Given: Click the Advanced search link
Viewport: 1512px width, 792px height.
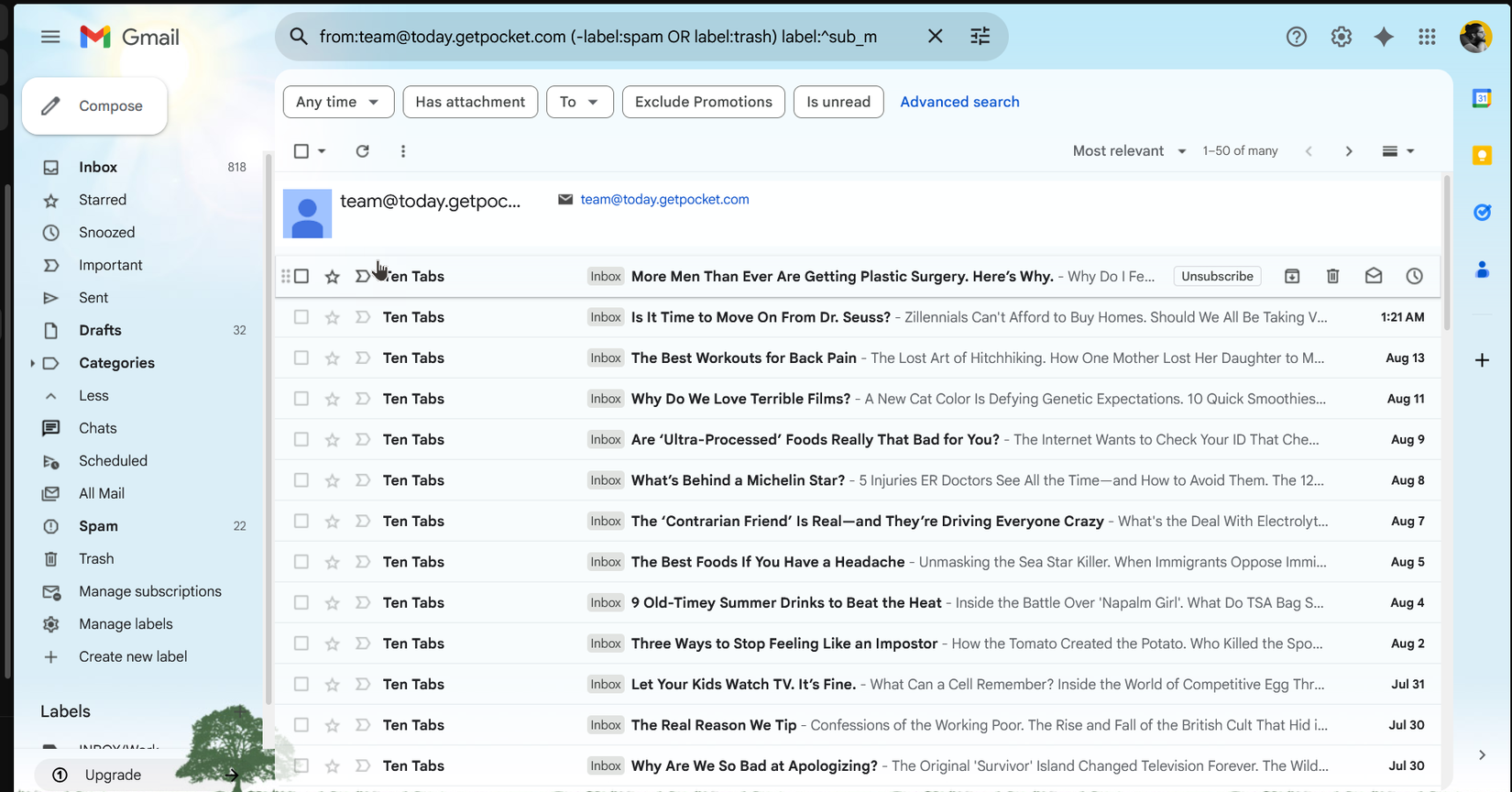Looking at the screenshot, I should tap(959, 102).
